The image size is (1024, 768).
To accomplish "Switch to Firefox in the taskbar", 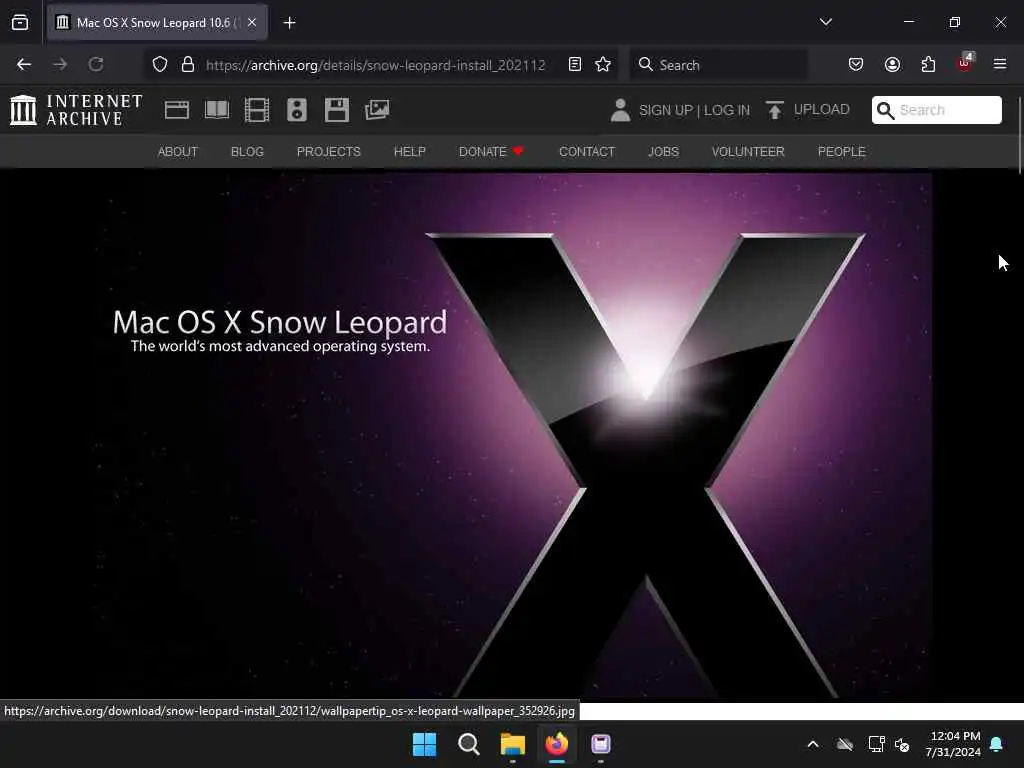I will 557,744.
